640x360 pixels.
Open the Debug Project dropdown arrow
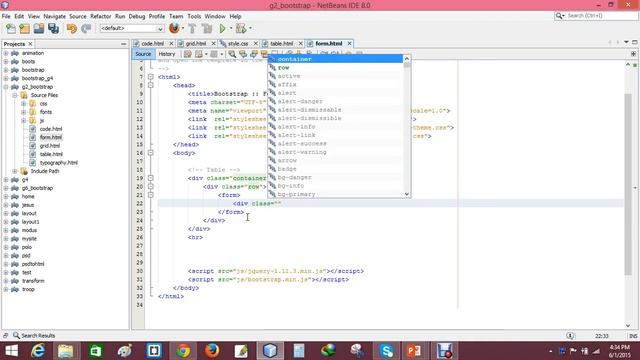pos(250,29)
